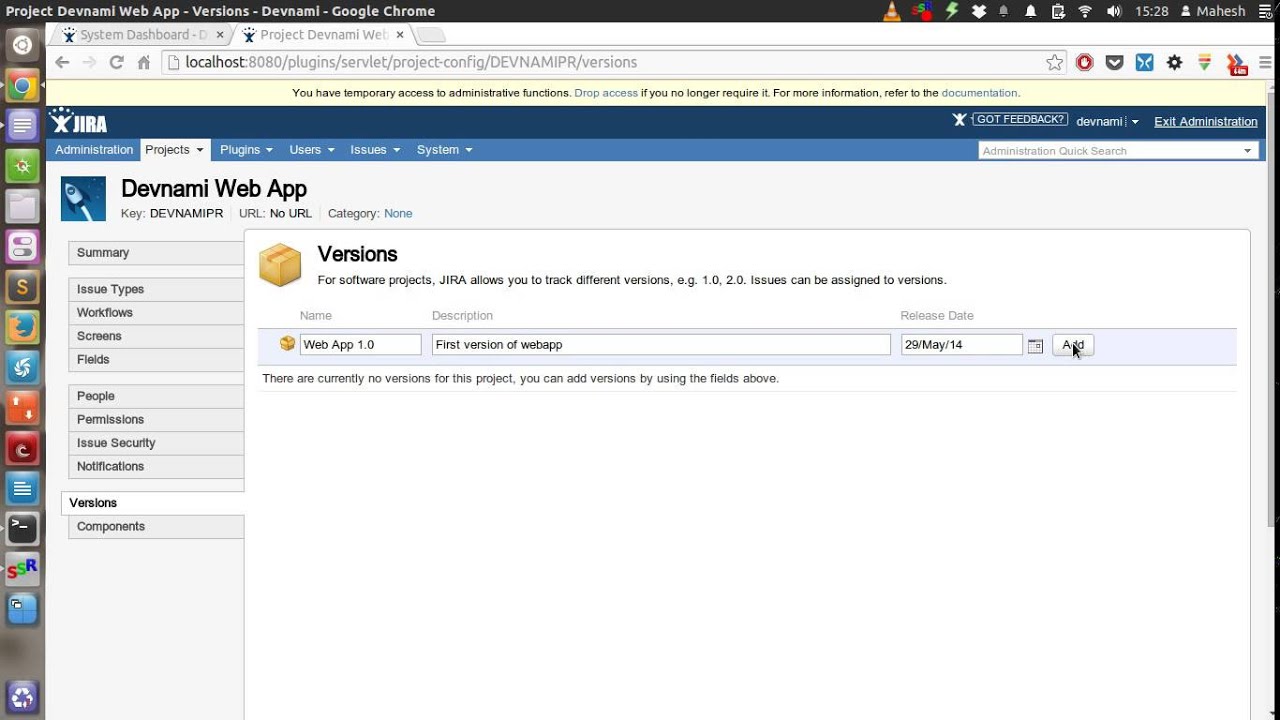This screenshot has height=720, width=1280.
Task: Click the VLC cone tray icon
Action: (x=893, y=11)
